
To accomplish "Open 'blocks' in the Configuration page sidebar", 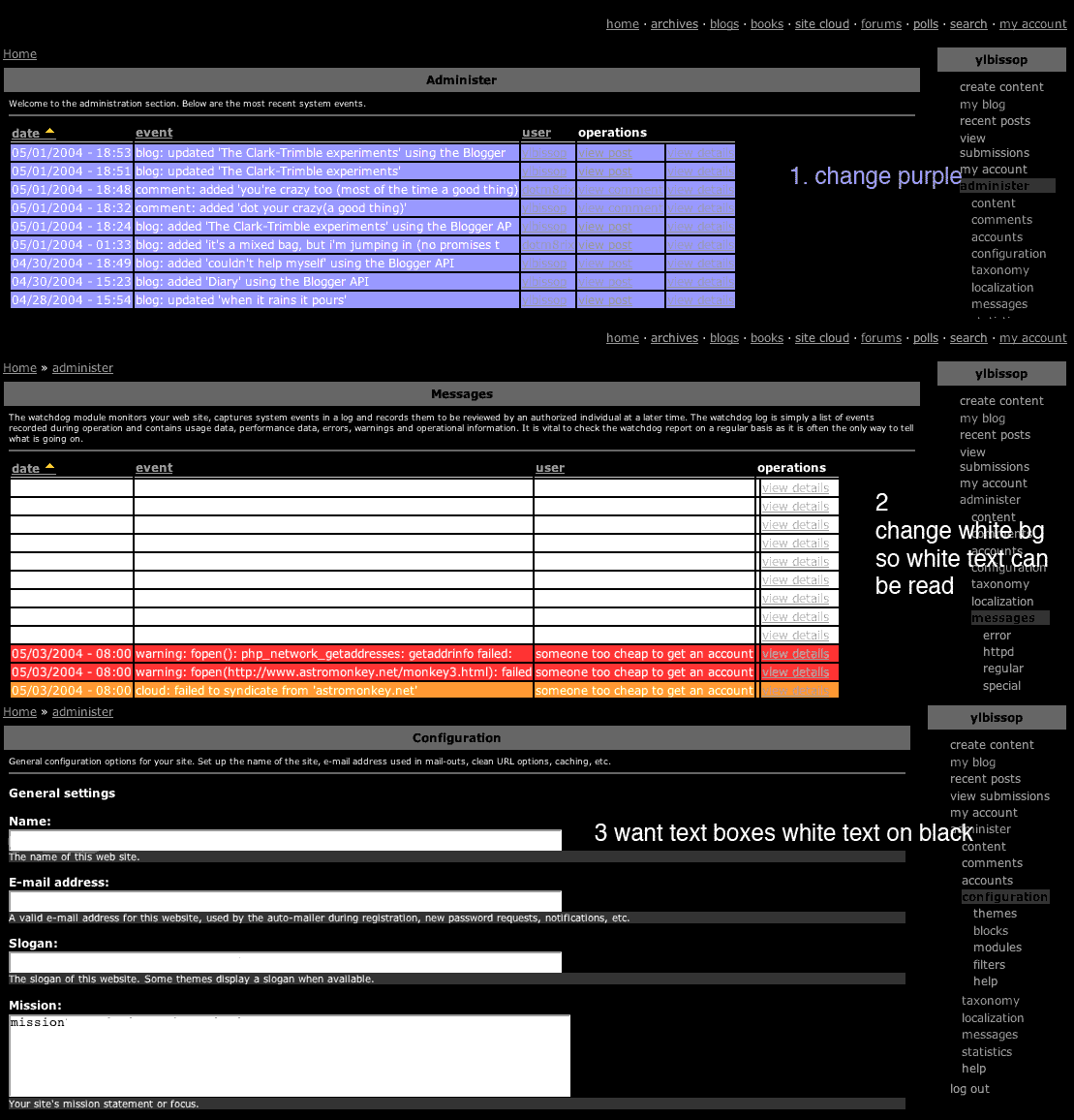I will click(x=991, y=931).
